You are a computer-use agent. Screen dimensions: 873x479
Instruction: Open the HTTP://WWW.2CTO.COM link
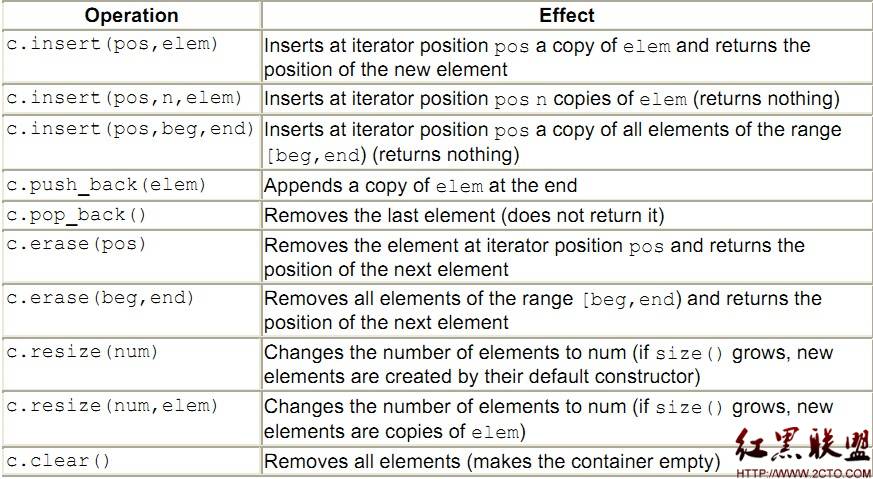(x=803, y=473)
